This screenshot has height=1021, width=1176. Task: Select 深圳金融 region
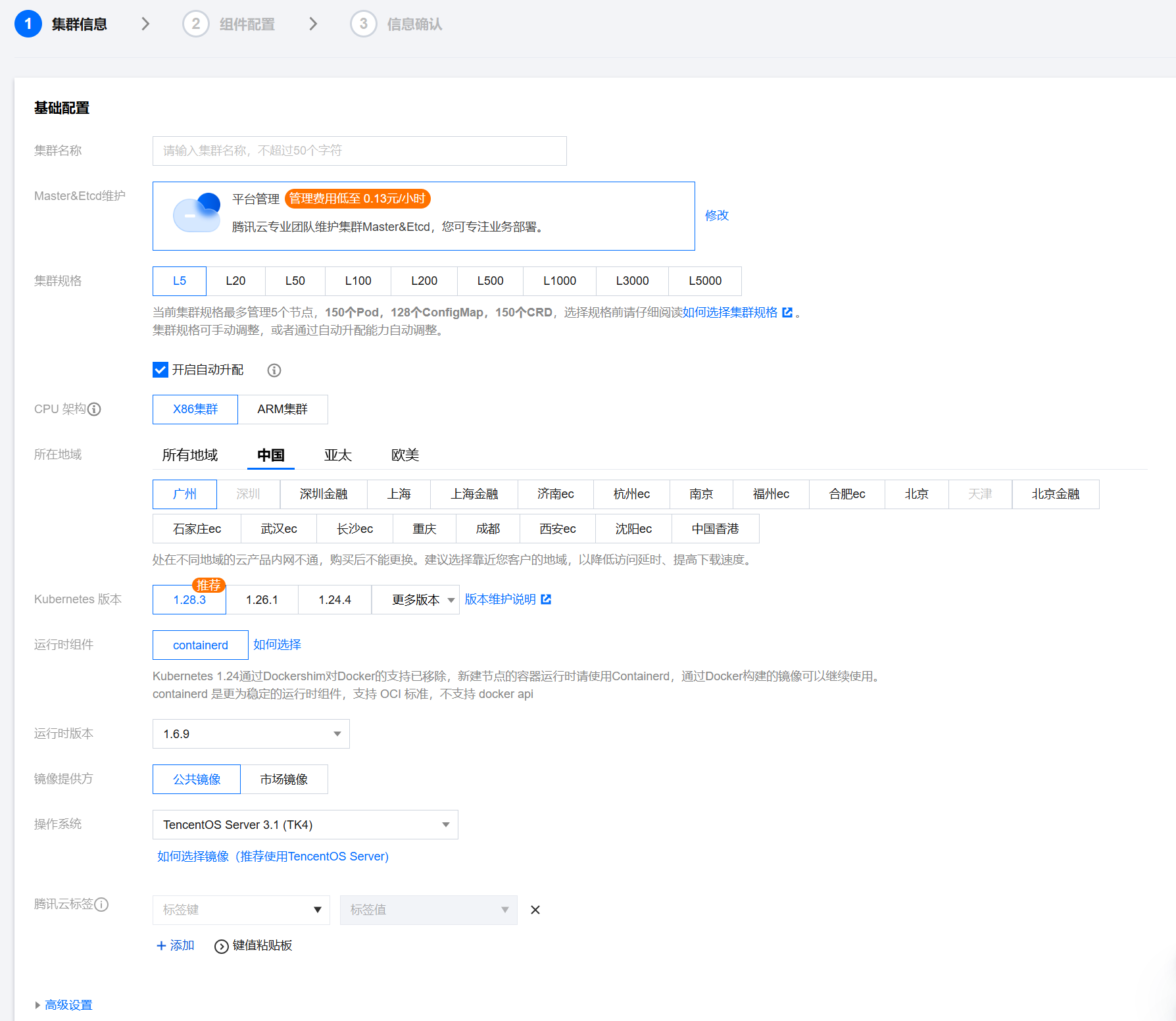tap(324, 494)
